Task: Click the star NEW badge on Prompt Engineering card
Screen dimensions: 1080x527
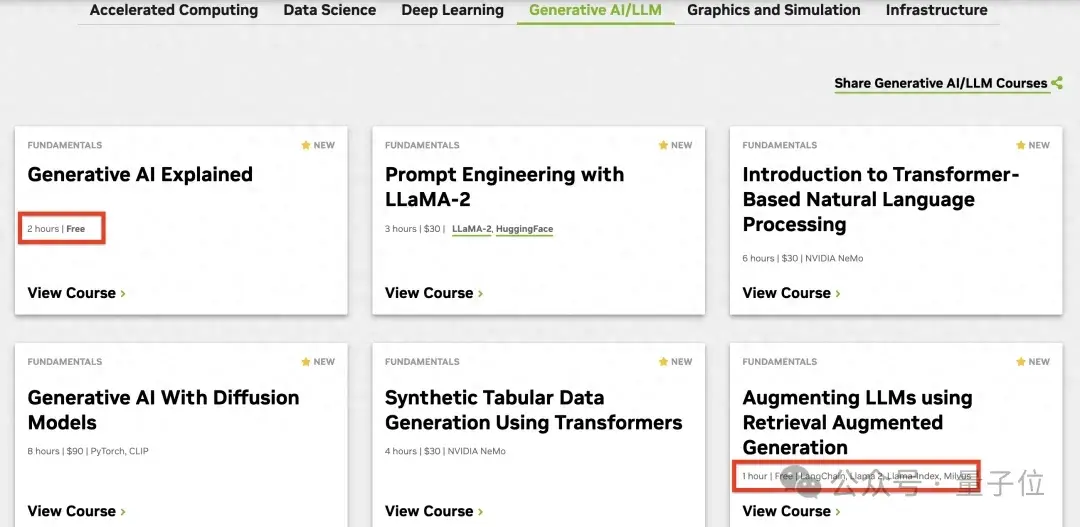Action: [x=675, y=145]
